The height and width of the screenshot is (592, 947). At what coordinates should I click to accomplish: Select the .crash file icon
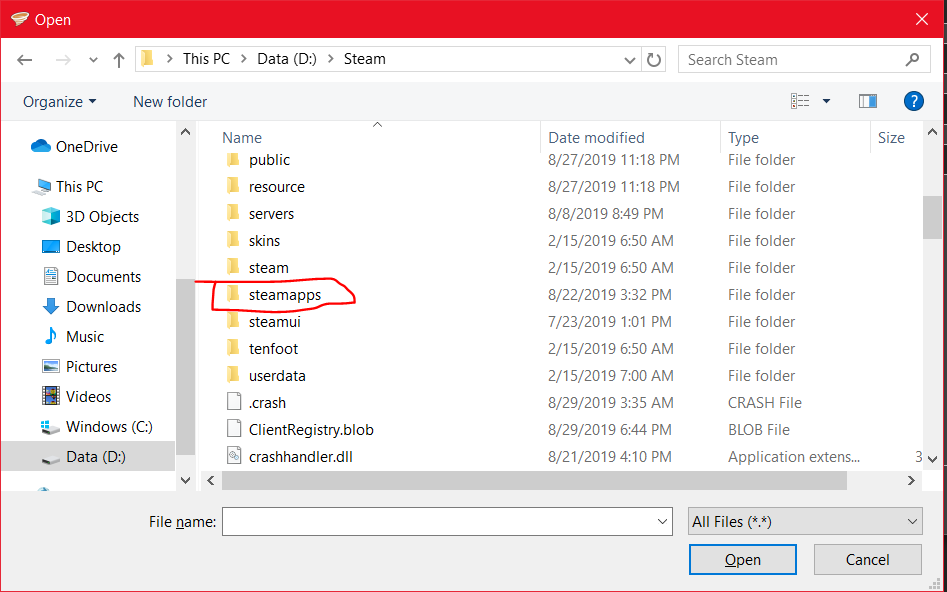tap(234, 402)
